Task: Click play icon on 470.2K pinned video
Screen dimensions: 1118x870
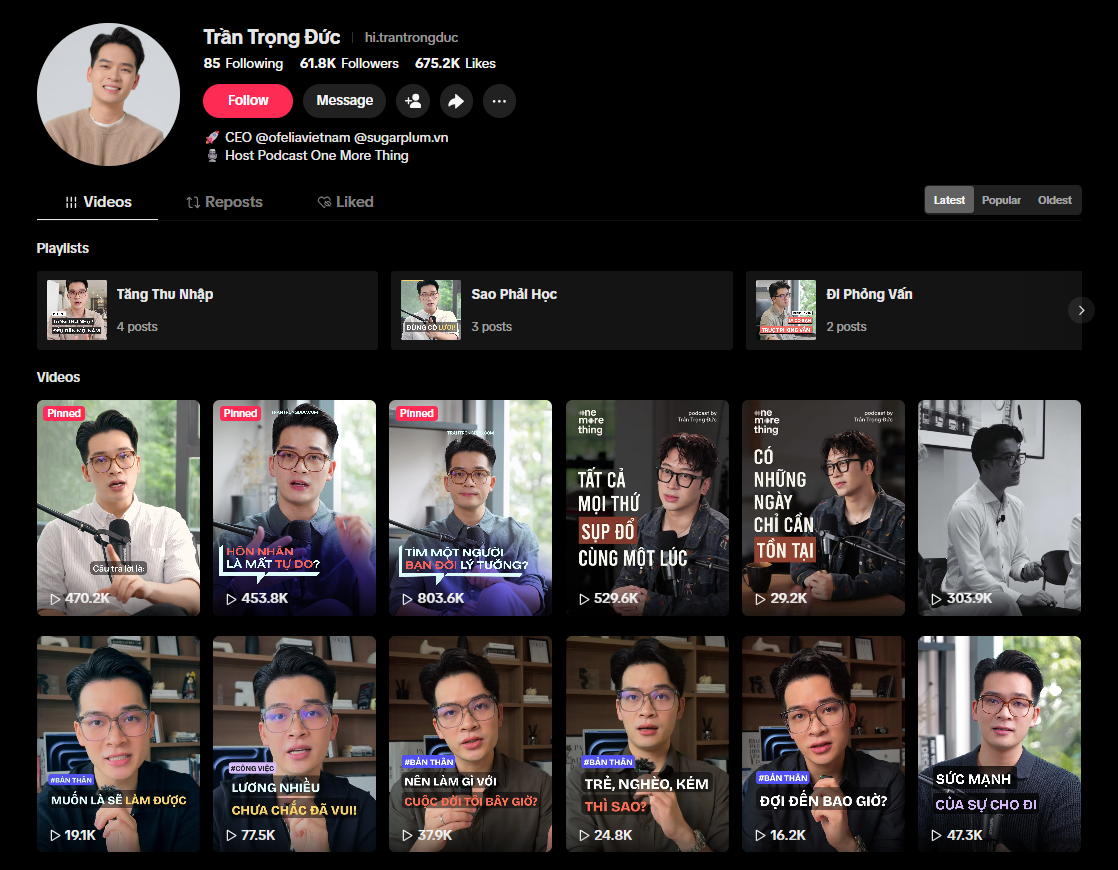Action: [55, 599]
